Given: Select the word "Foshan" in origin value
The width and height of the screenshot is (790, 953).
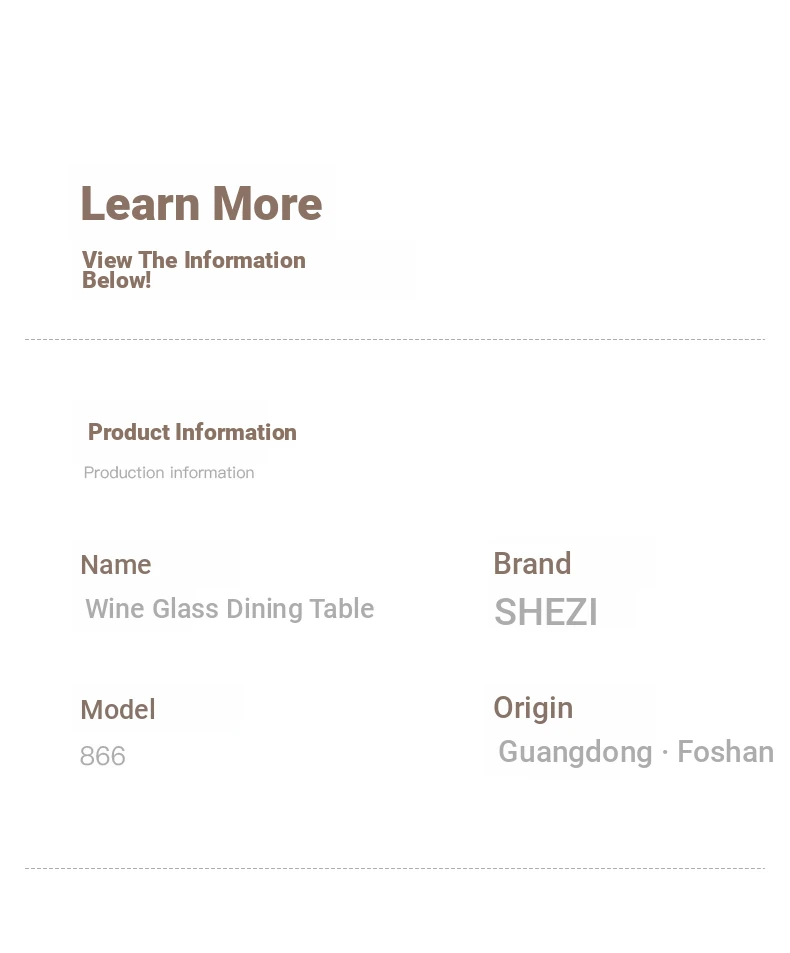Looking at the screenshot, I should point(726,752).
